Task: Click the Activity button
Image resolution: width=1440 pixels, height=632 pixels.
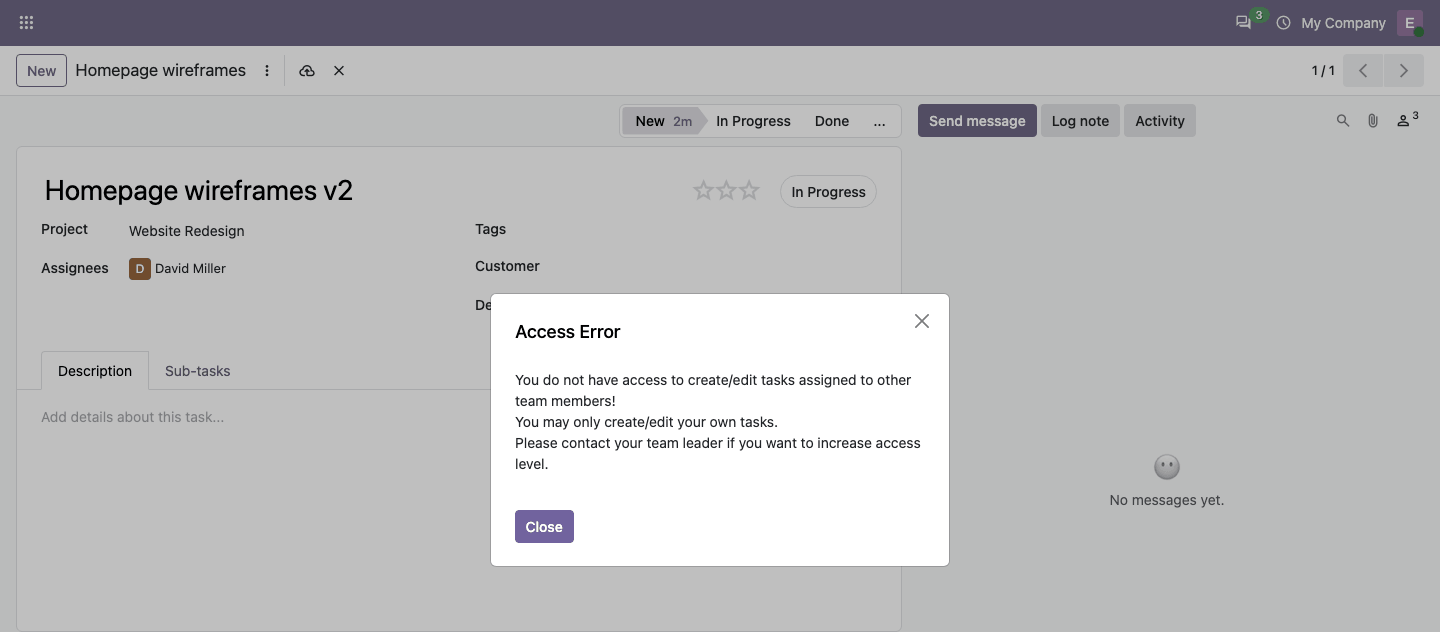Action: [x=1160, y=121]
